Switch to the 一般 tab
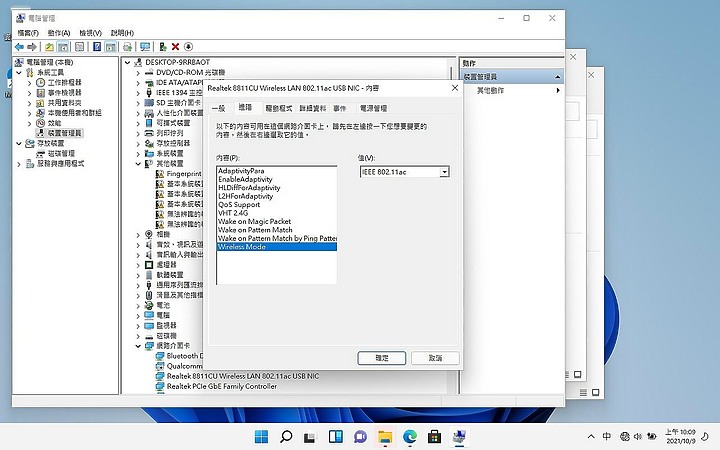This screenshot has height=450, width=720. tap(219, 108)
